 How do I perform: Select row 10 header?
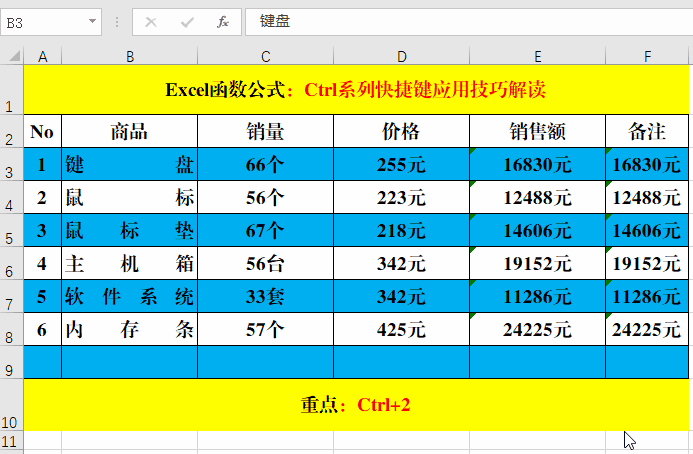[x=11, y=405]
